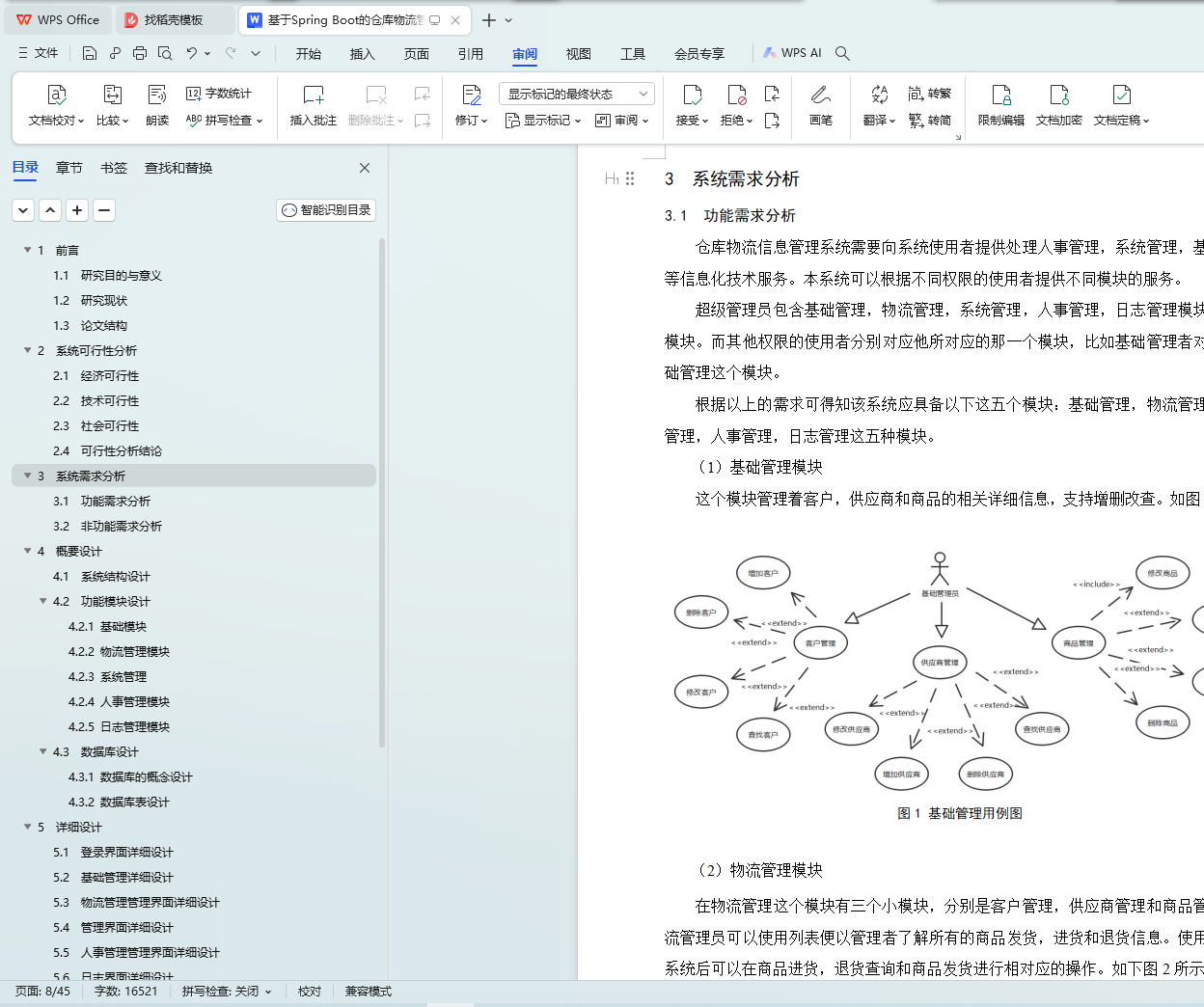Switch to the 视图 ribbon tab
Image resolution: width=1204 pixels, height=1007 pixels.
(579, 54)
